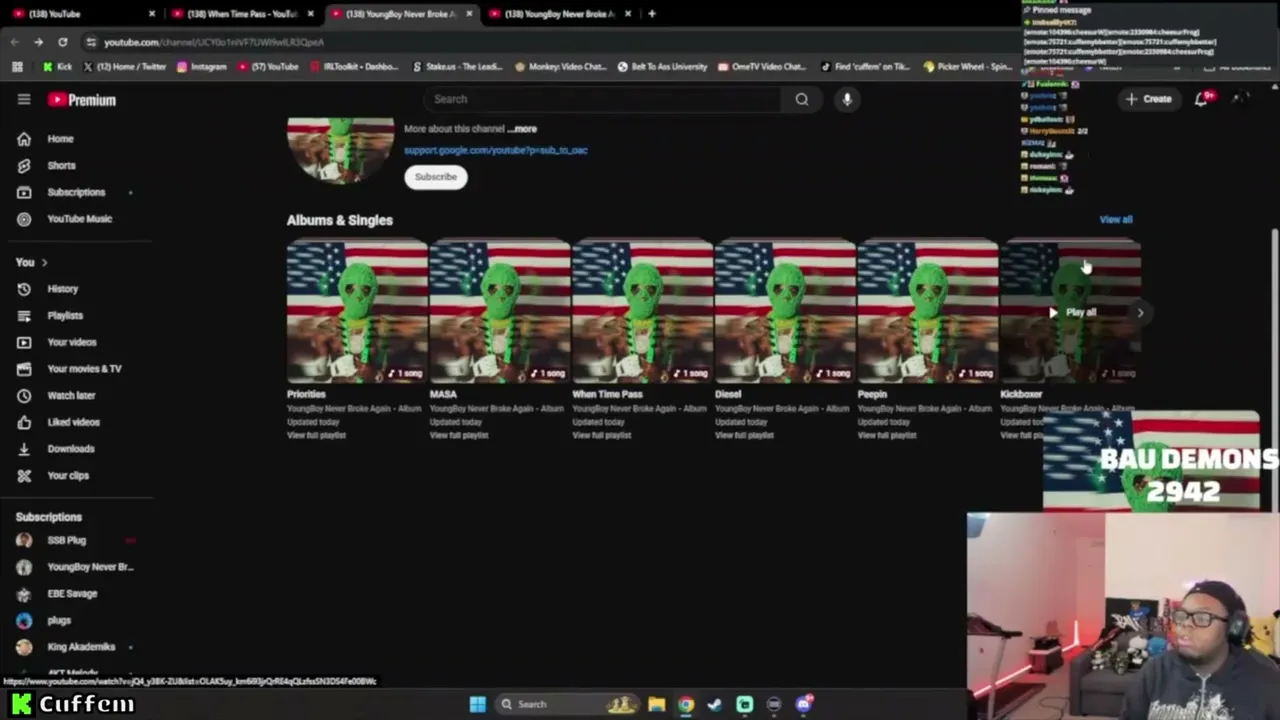Switch to the first '(138) YouTube' tab
Viewport: 1280px width, 720px height.
click(x=82, y=14)
